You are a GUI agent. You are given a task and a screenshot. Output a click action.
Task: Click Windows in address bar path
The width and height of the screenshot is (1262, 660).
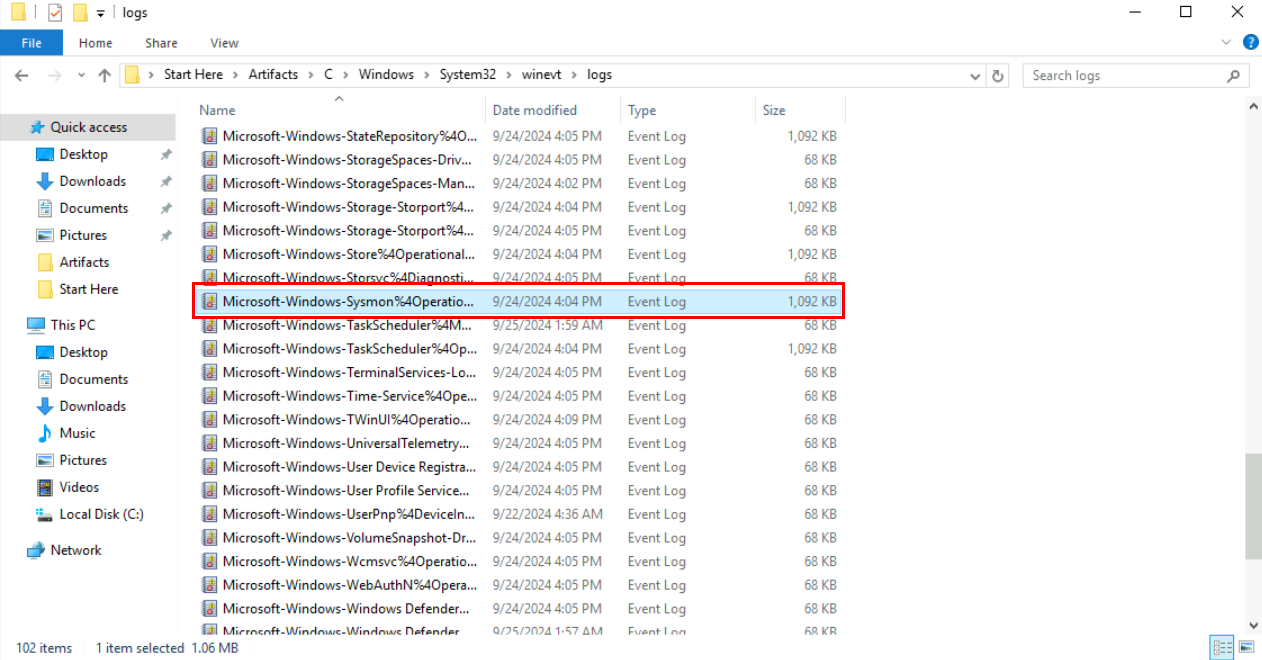coord(386,75)
